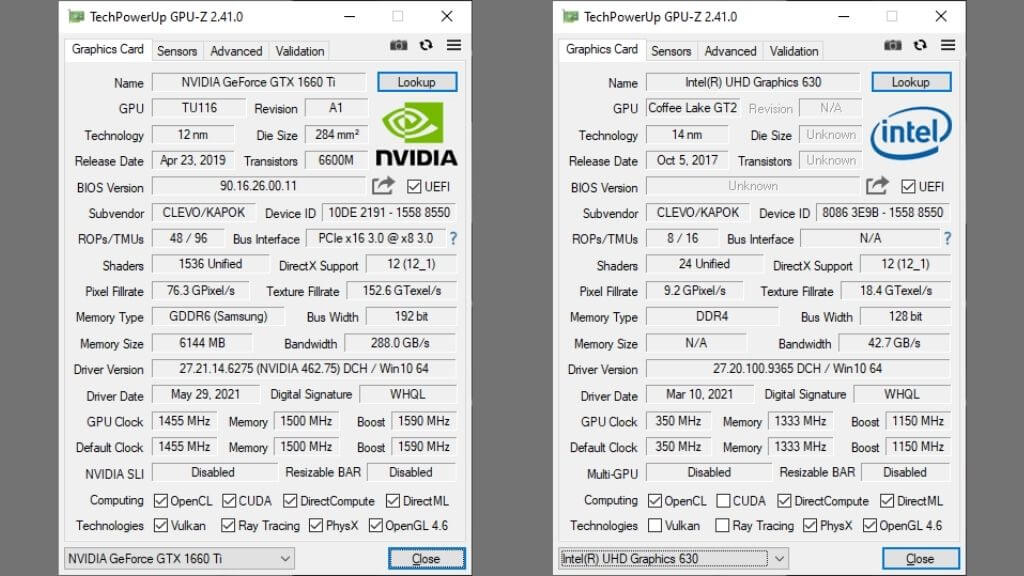
Task: Click the Device ID field 8086 3E9B - 1558 8550
Action: tap(883, 213)
